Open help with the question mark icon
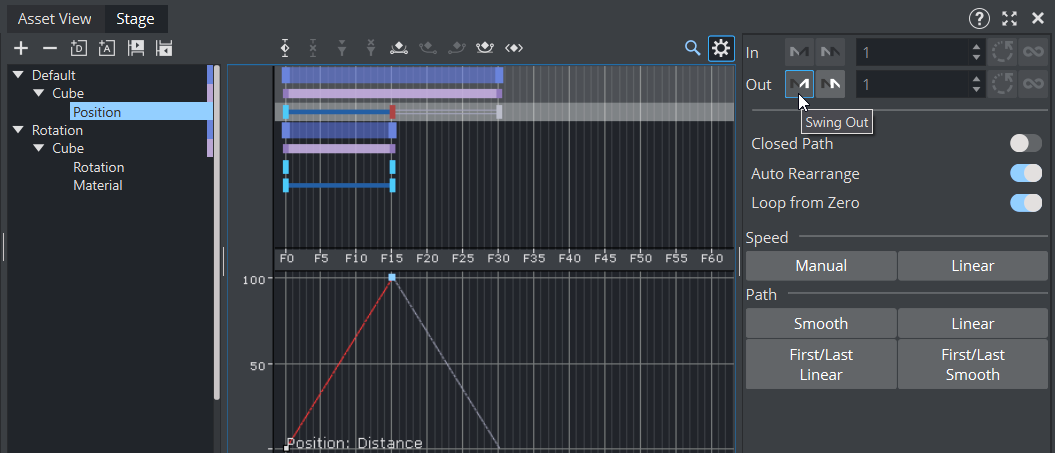 point(980,18)
